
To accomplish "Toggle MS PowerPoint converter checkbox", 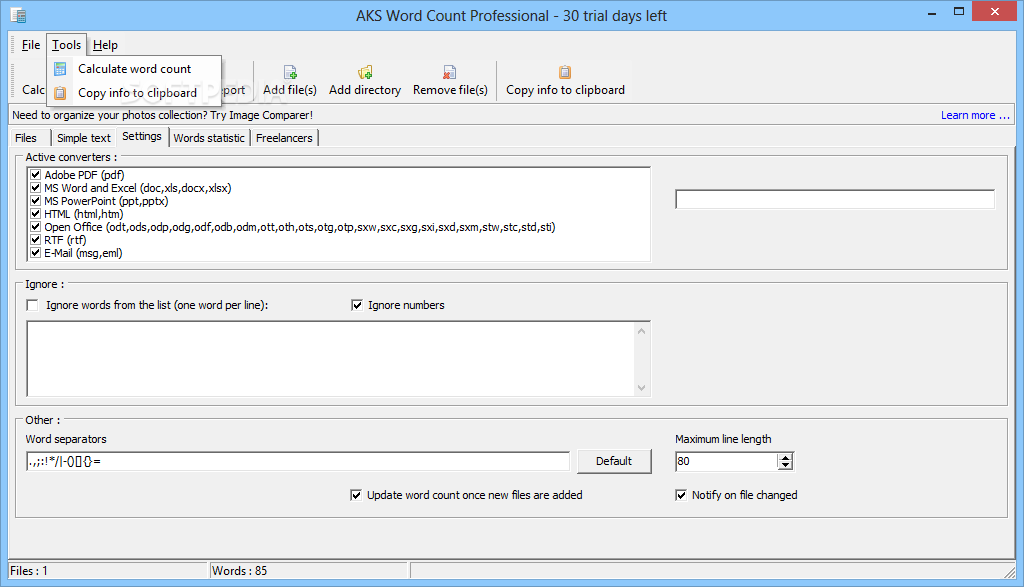I will pos(36,201).
